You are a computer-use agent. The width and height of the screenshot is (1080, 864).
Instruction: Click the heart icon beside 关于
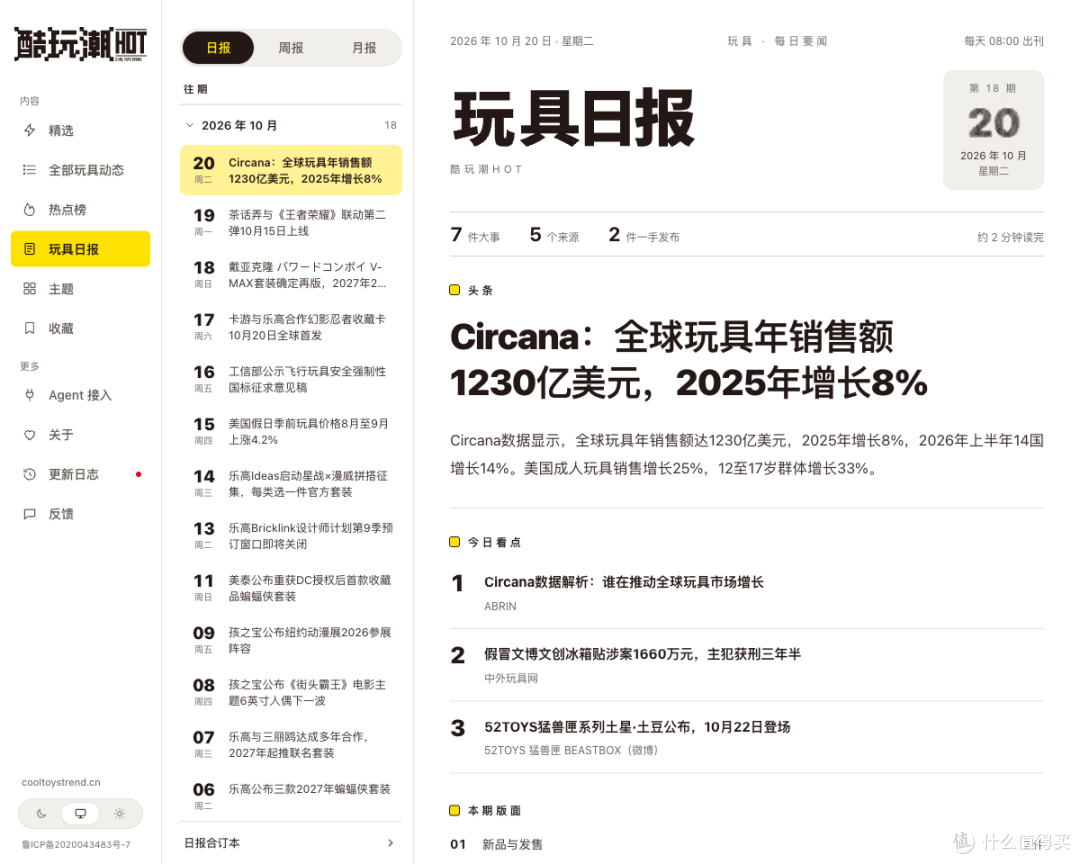30,435
